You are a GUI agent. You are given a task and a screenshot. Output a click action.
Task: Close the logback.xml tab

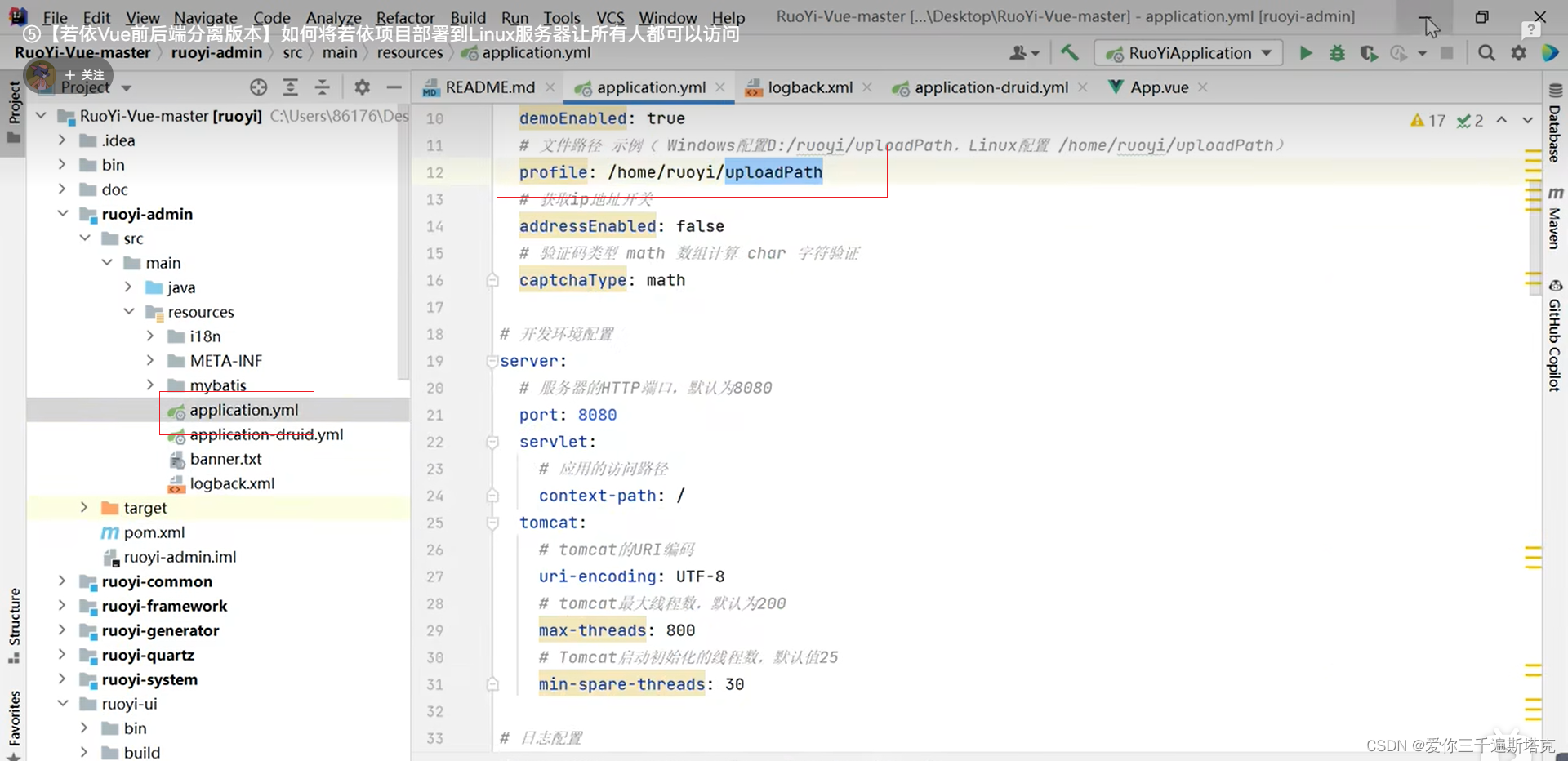point(867,87)
